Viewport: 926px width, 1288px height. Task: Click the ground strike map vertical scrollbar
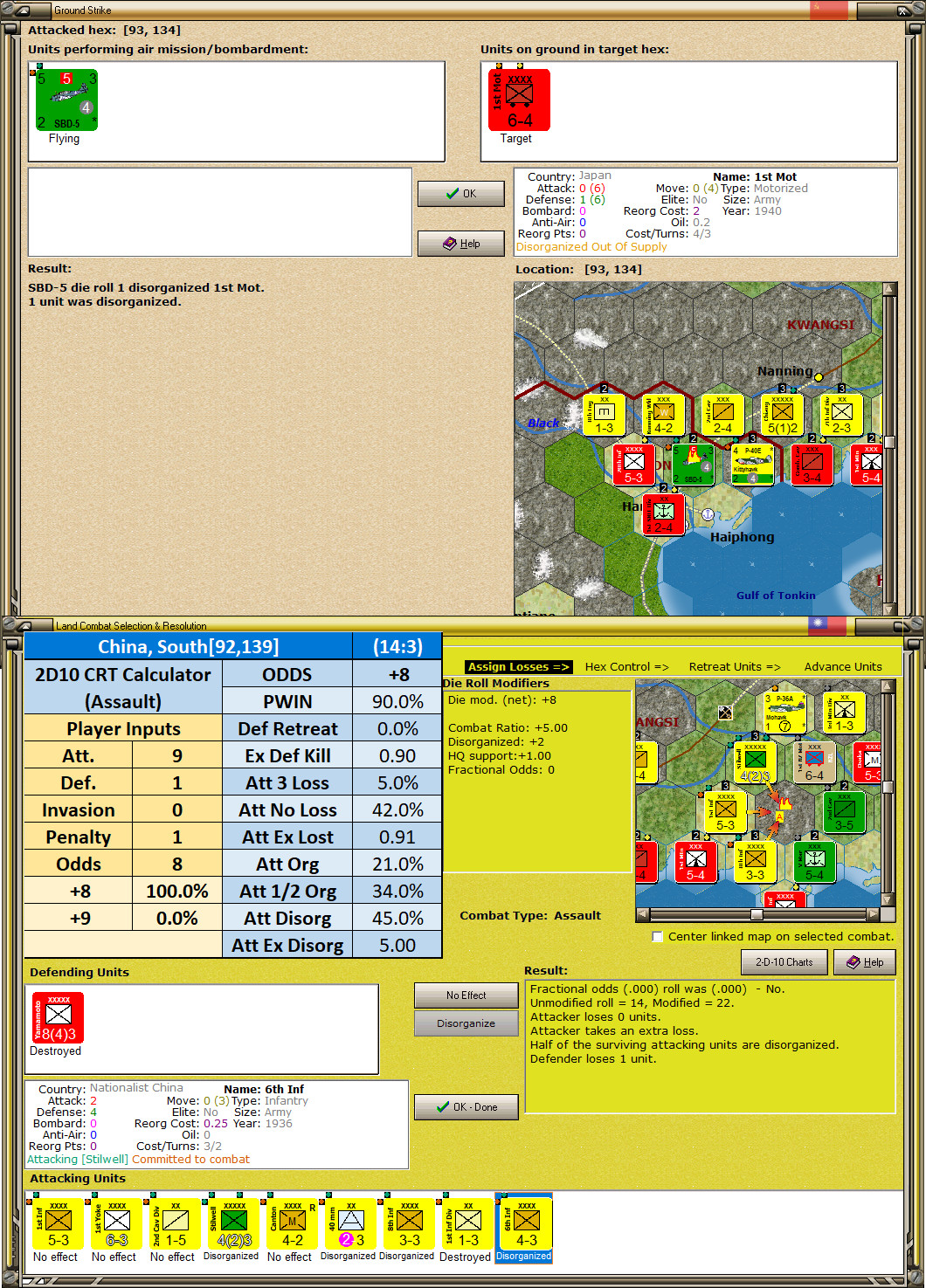click(889, 449)
